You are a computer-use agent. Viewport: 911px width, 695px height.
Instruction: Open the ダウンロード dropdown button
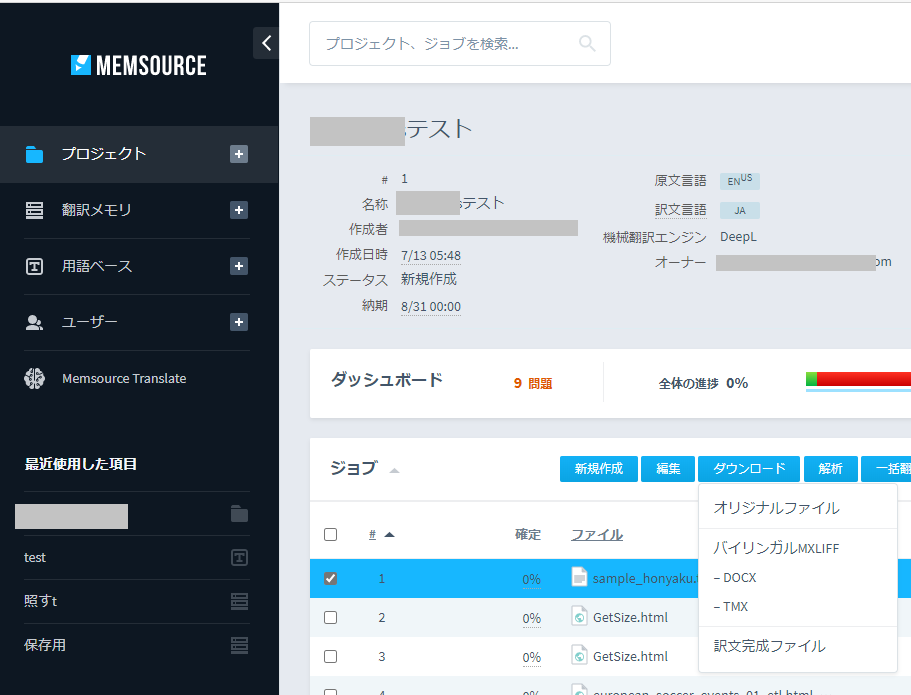pos(749,469)
